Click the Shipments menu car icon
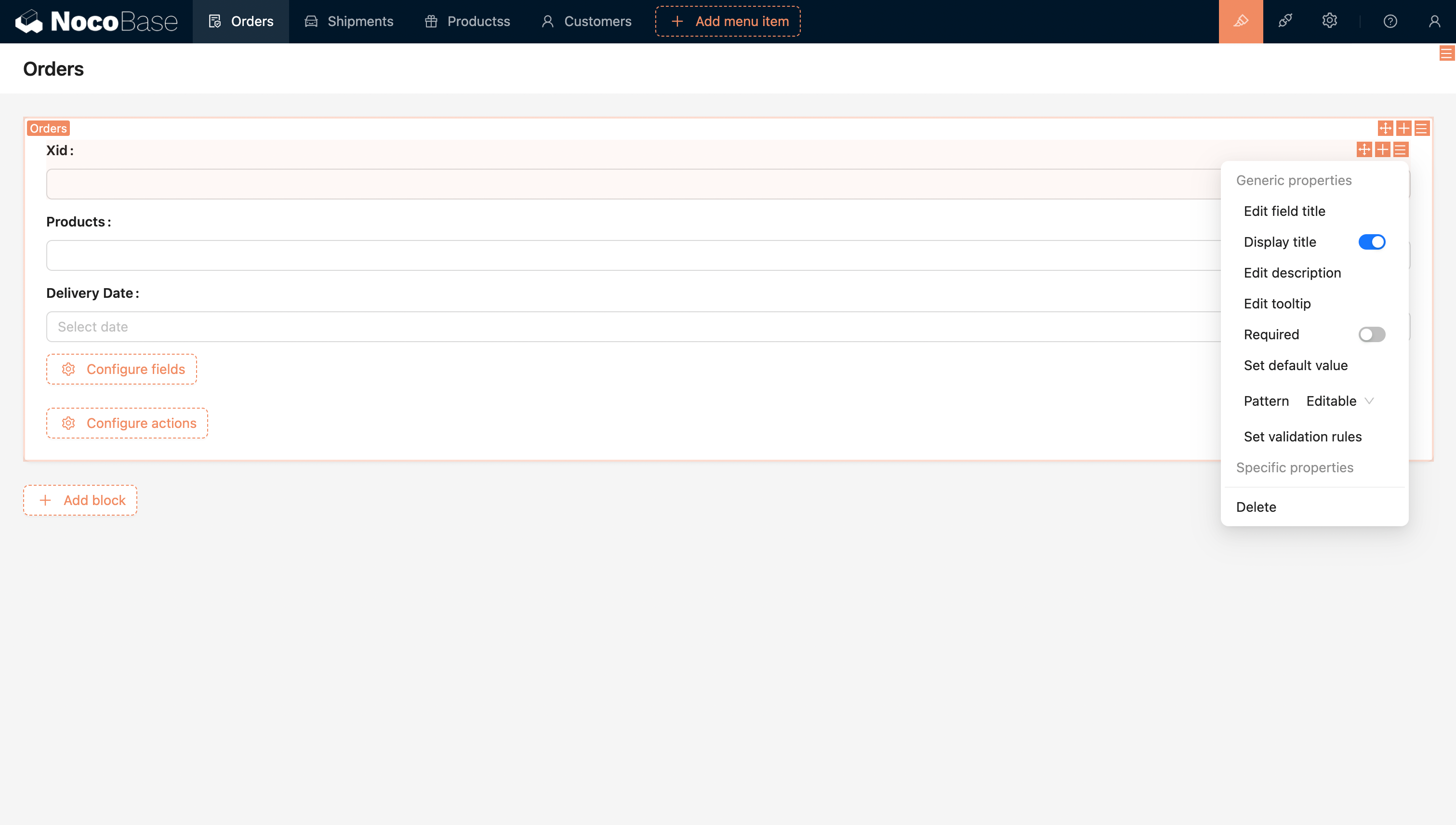The height and width of the screenshot is (825, 1456). point(311,22)
